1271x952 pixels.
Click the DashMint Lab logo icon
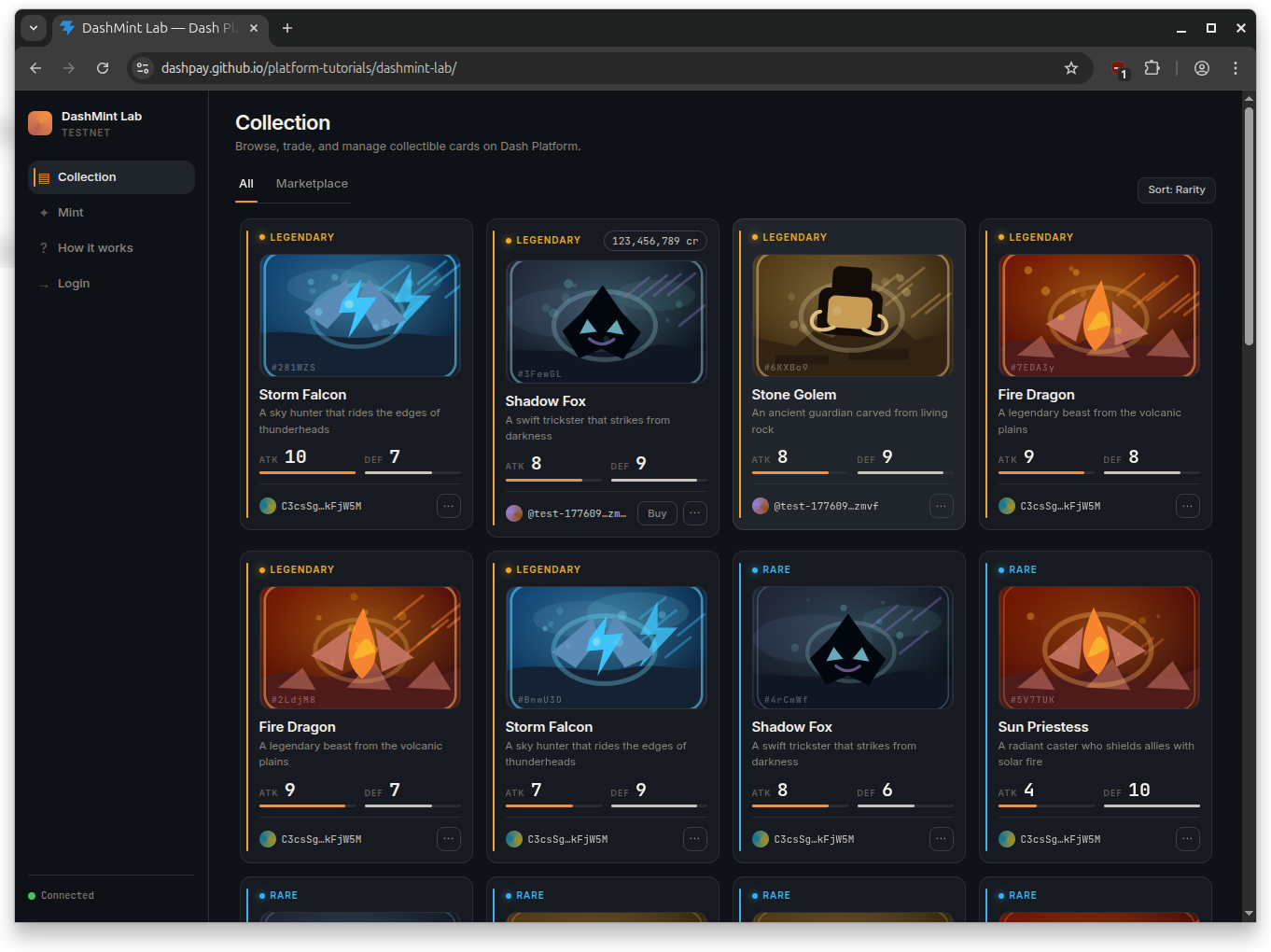[40, 123]
